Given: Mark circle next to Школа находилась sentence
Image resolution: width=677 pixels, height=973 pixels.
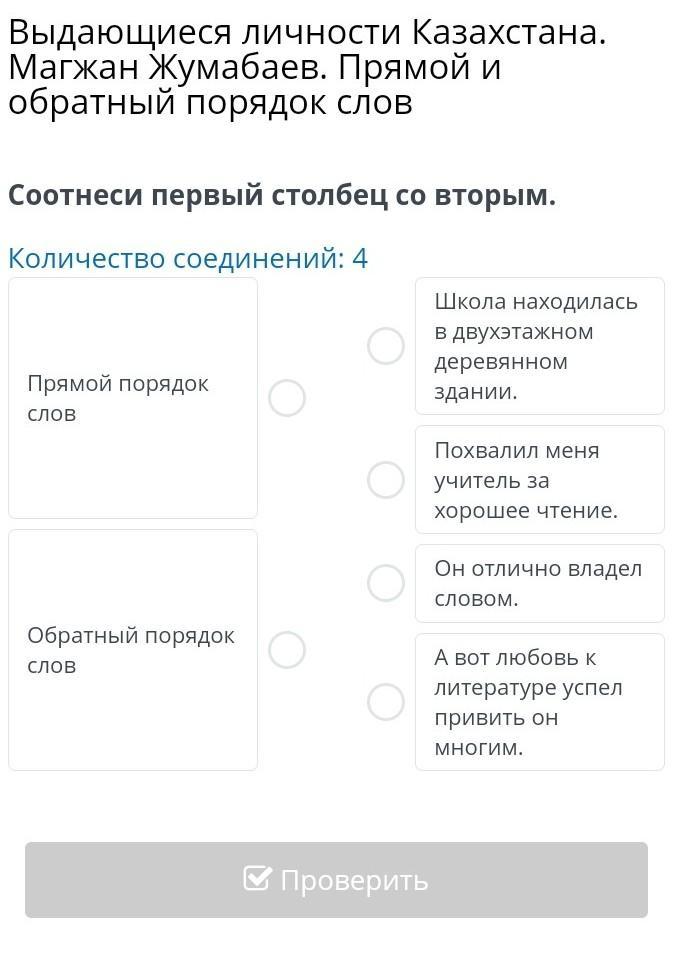Looking at the screenshot, I should pos(386,346).
